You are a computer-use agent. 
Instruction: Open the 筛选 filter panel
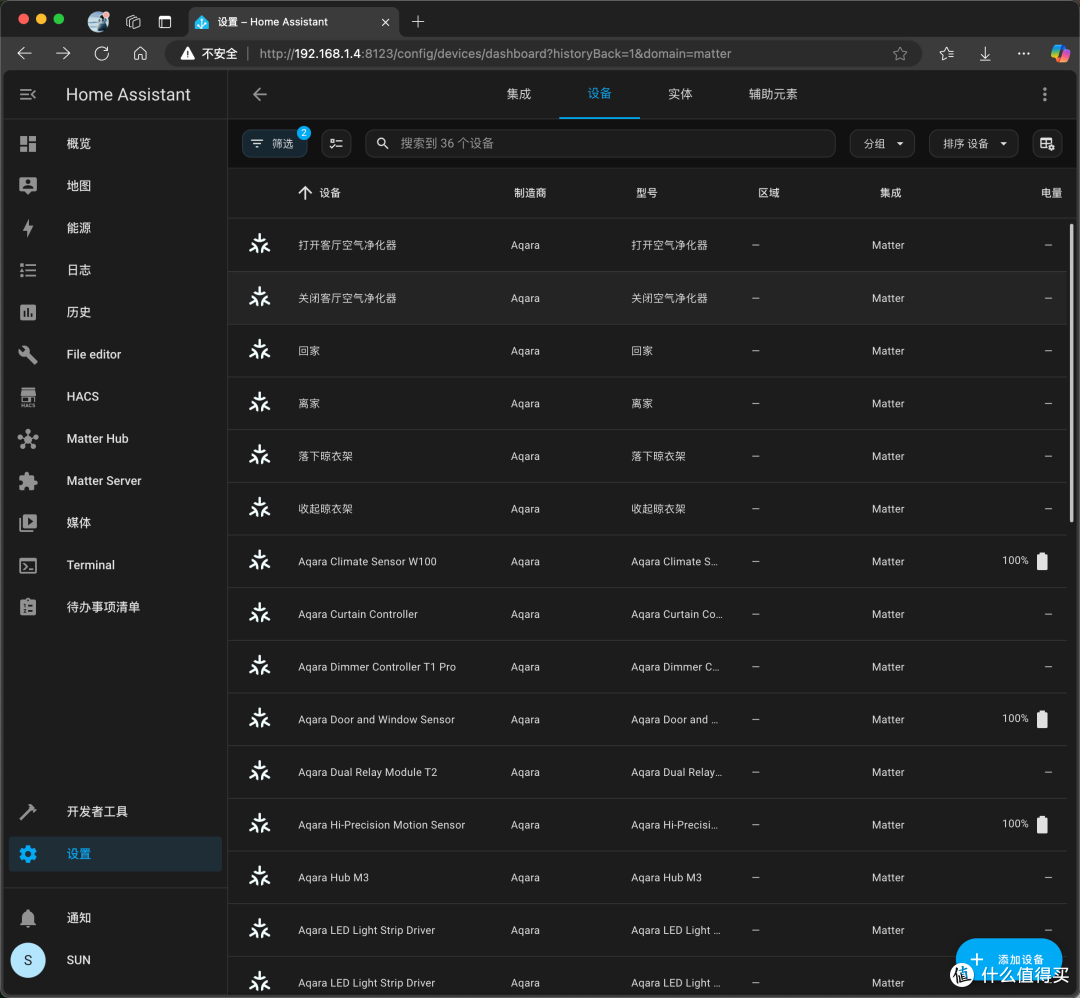point(274,143)
